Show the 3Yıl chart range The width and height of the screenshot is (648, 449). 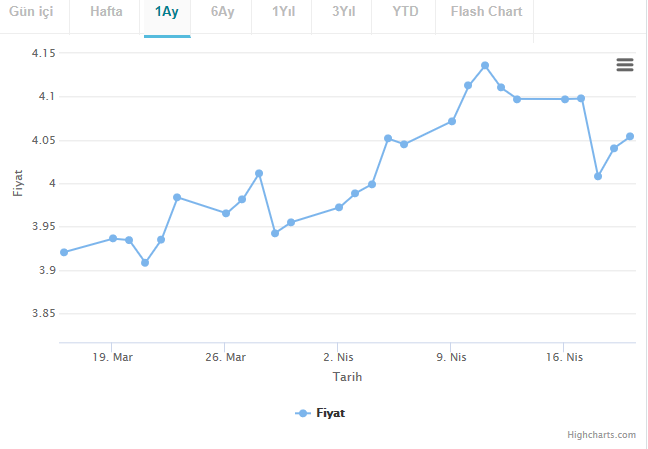click(344, 12)
